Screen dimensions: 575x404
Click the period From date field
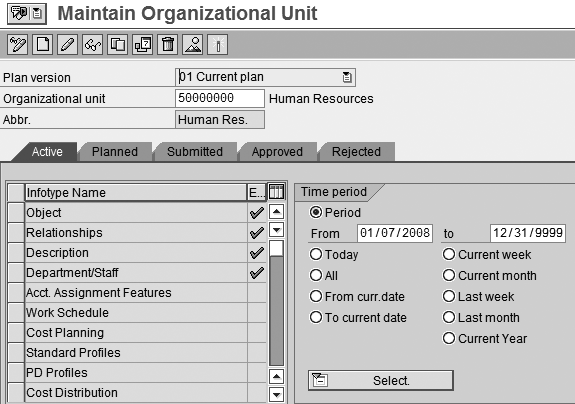[395, 233]
